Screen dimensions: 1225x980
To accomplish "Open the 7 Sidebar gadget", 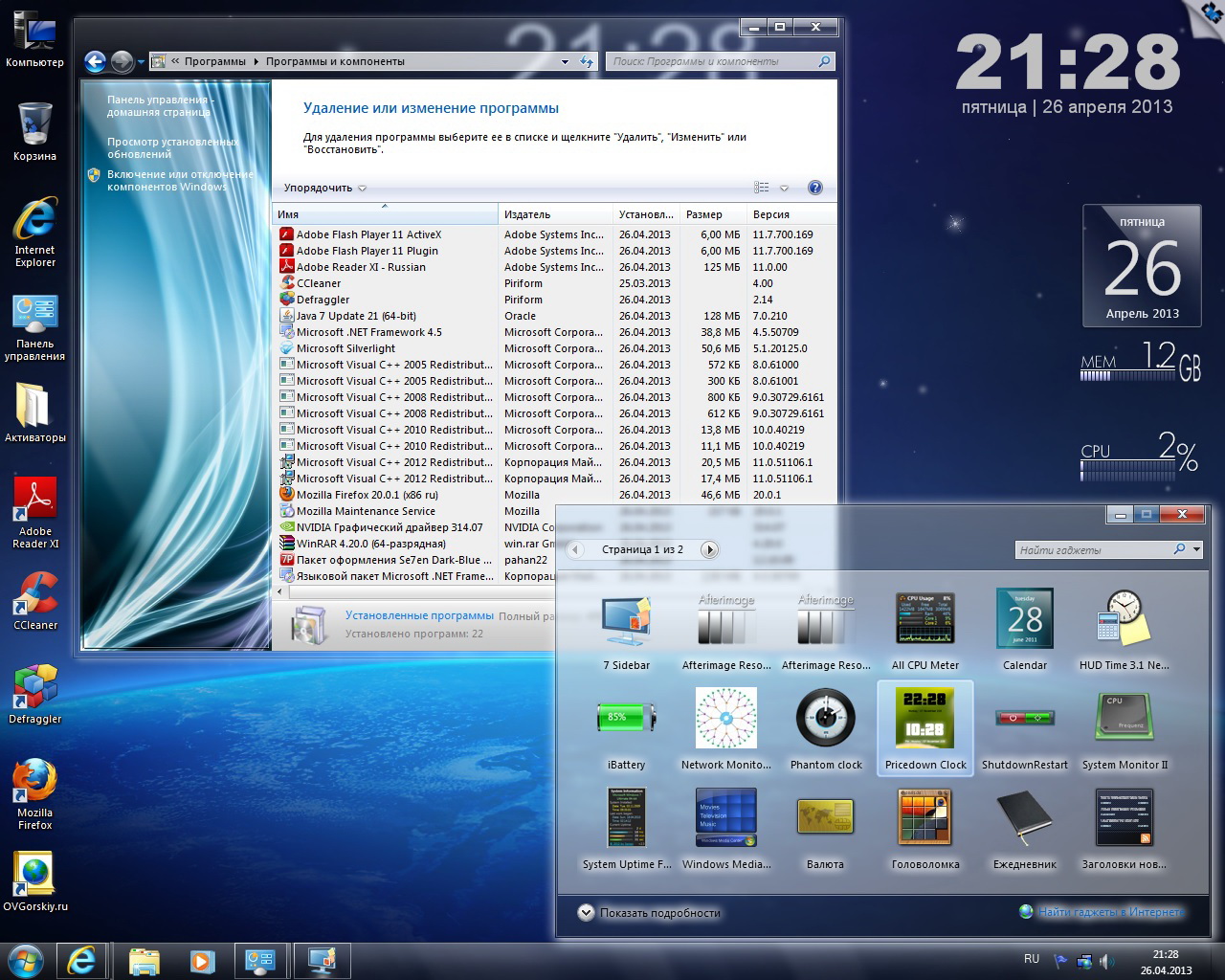I will (x=627, y=630).
